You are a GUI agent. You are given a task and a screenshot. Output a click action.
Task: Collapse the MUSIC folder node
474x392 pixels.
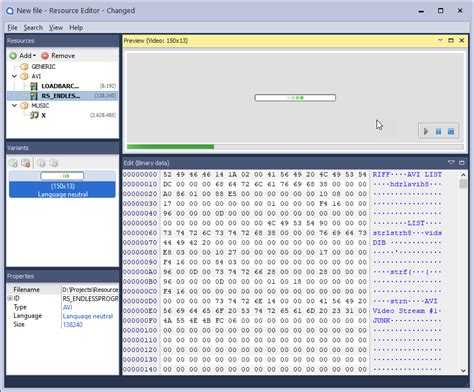14,106
